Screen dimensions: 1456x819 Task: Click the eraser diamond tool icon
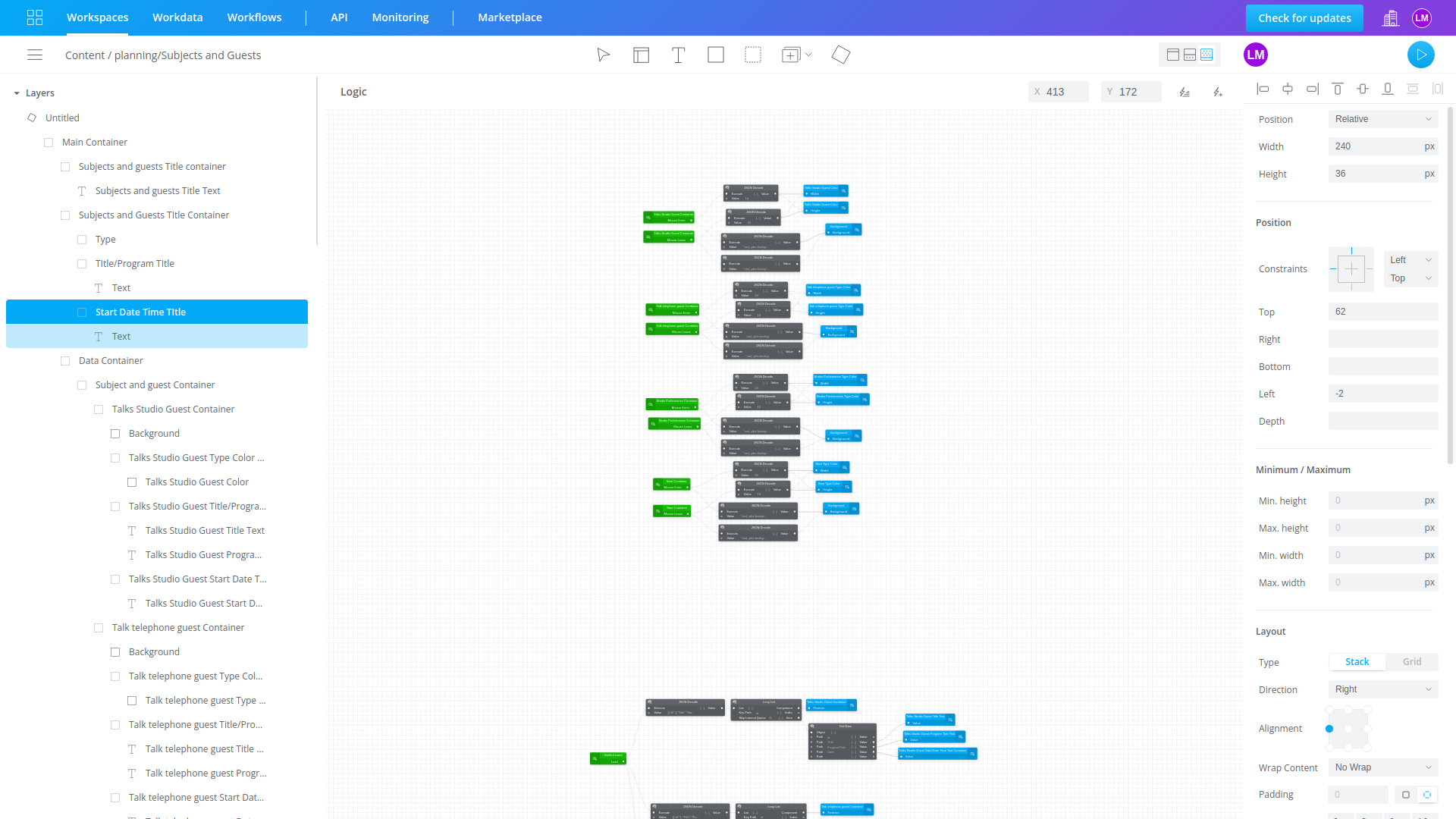[840, 55]
